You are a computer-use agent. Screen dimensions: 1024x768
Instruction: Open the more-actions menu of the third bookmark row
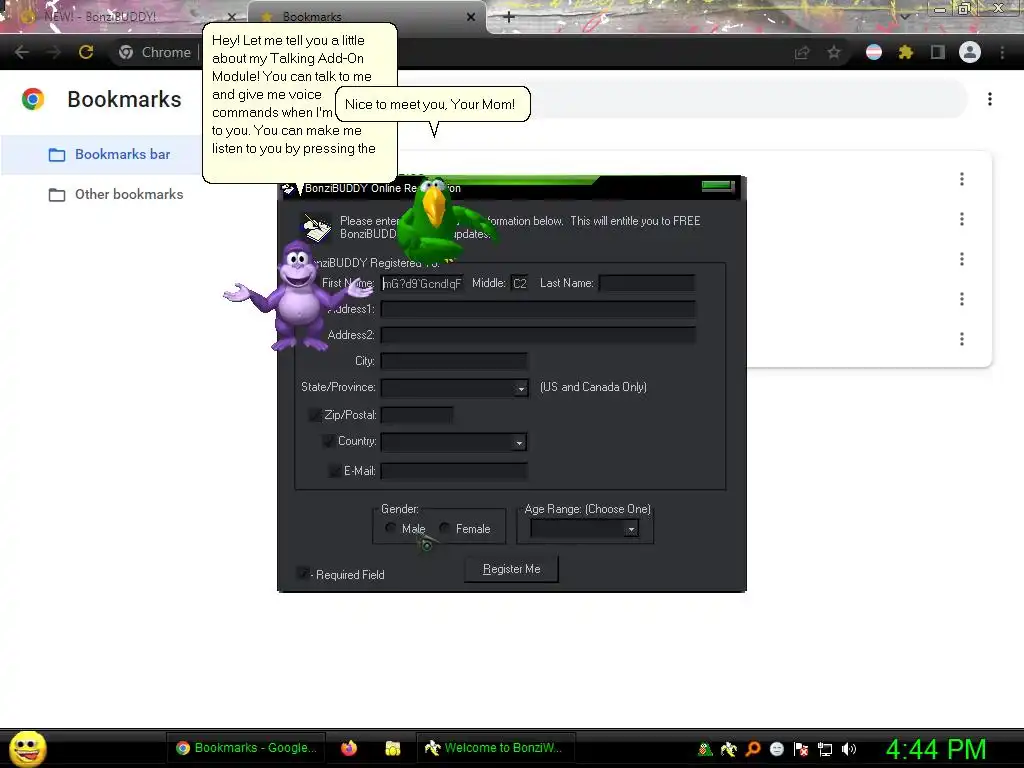(x=962, y=259)
